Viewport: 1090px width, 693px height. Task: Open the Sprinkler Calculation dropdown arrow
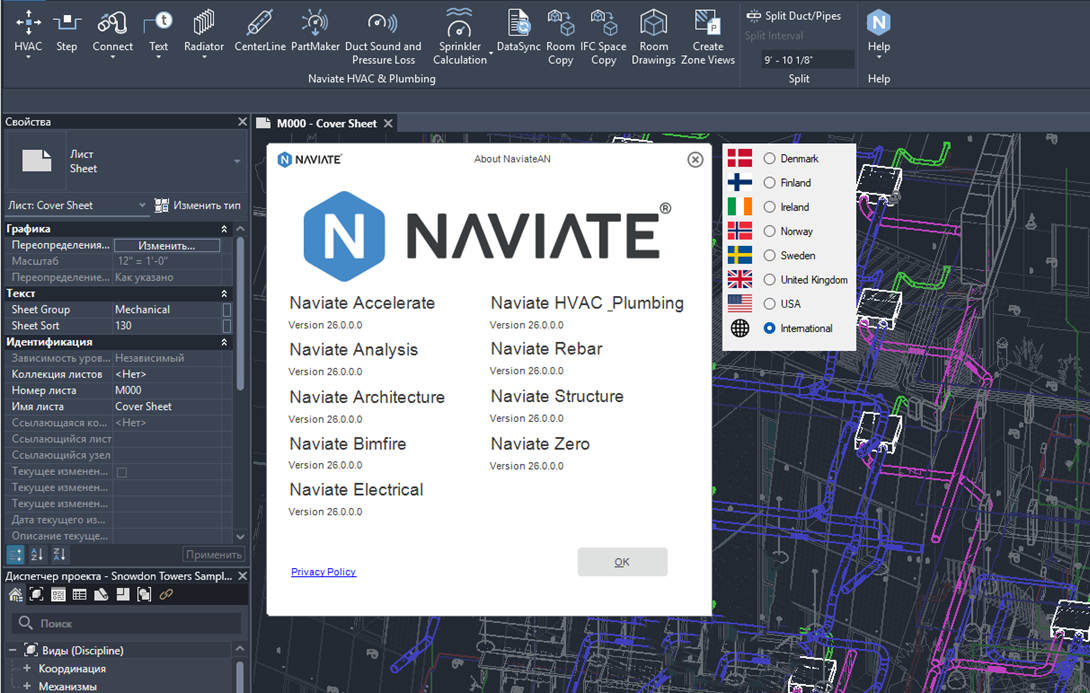click(x=491, y=54)
